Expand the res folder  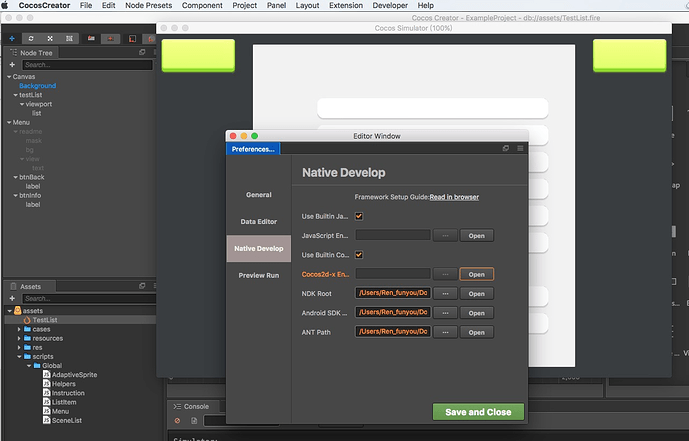click(19, 347)
